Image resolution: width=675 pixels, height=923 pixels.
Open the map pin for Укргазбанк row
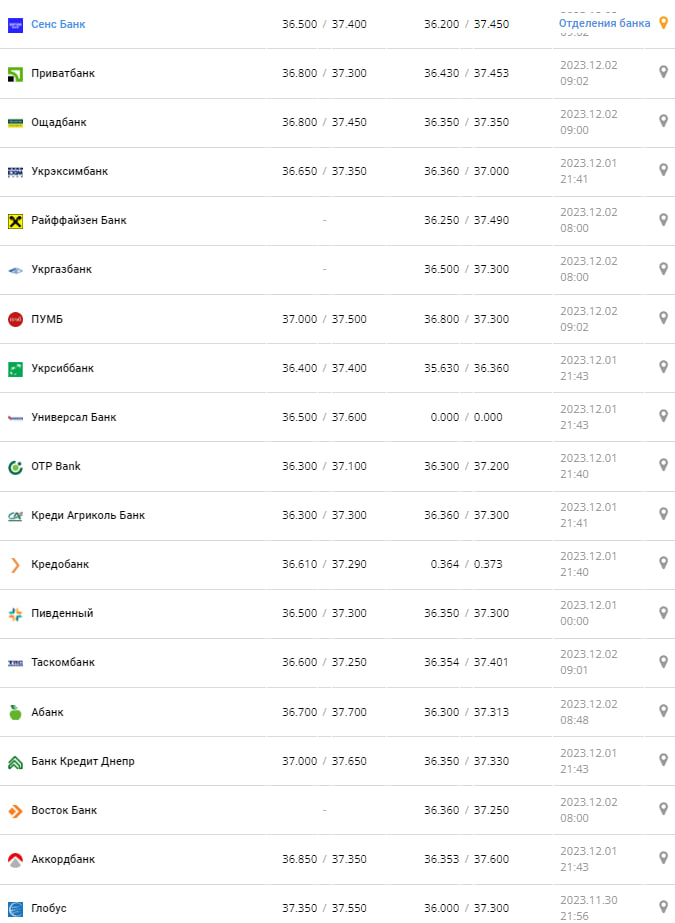point(662,268)
